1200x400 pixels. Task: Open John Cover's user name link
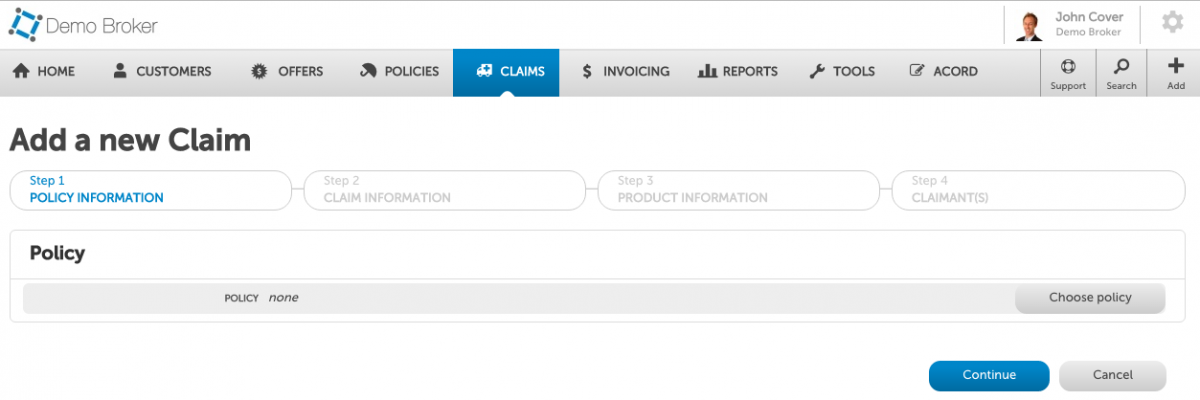coord(1089,17)
